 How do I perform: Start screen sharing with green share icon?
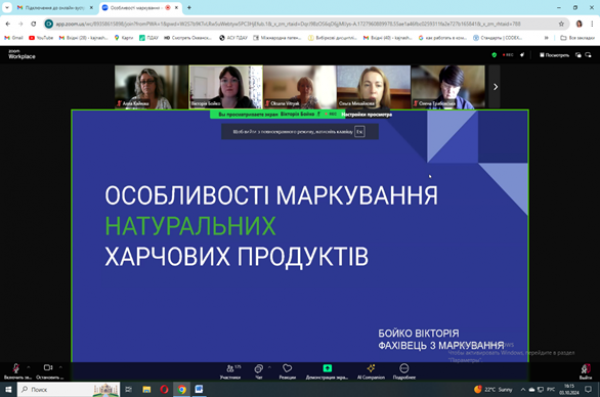[x=327, y=371]
